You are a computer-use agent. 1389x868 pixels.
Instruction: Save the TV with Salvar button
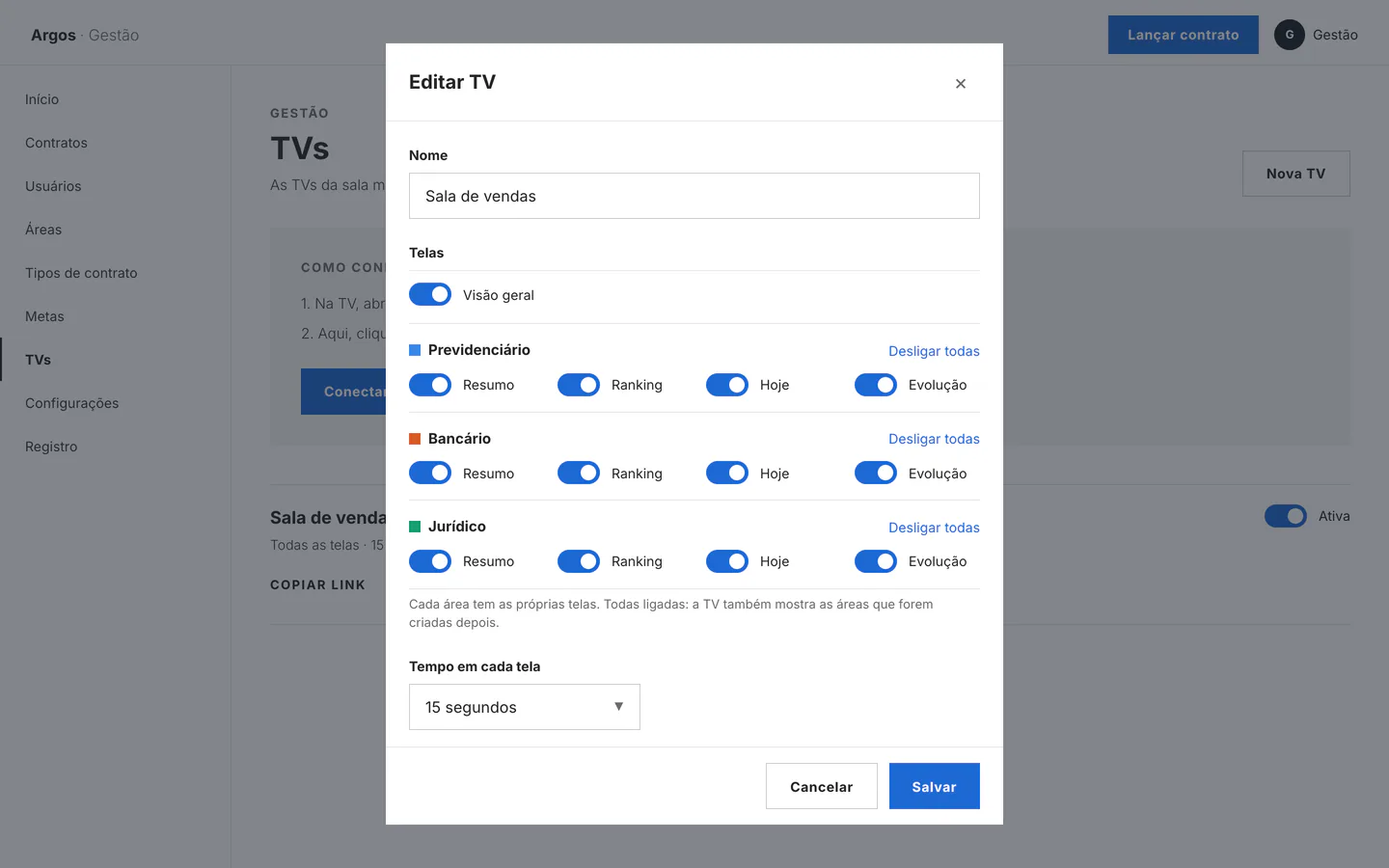tap(935, 786)
